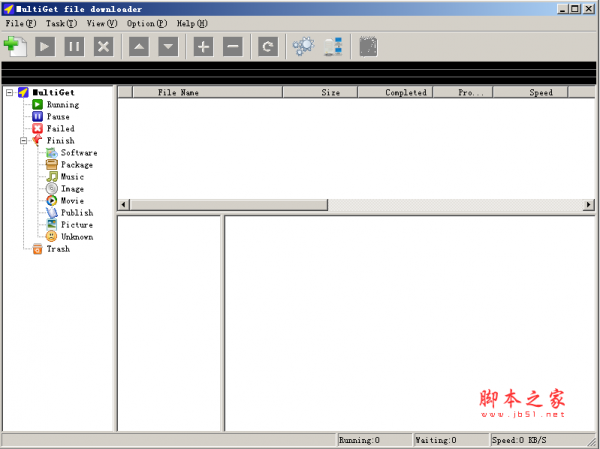Open the Software folder under Finish
This screenshot has width=600, height=449.
(79, 153)
